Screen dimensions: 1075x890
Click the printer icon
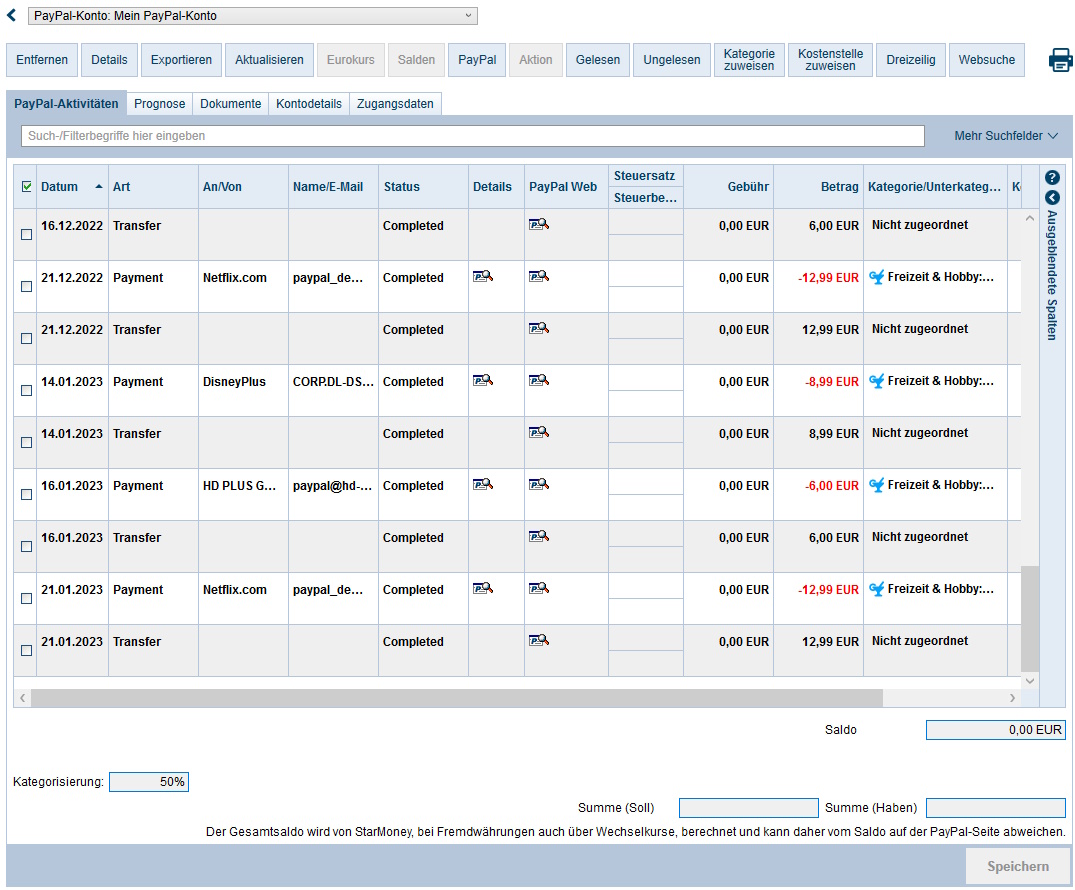pos(1060,60)
